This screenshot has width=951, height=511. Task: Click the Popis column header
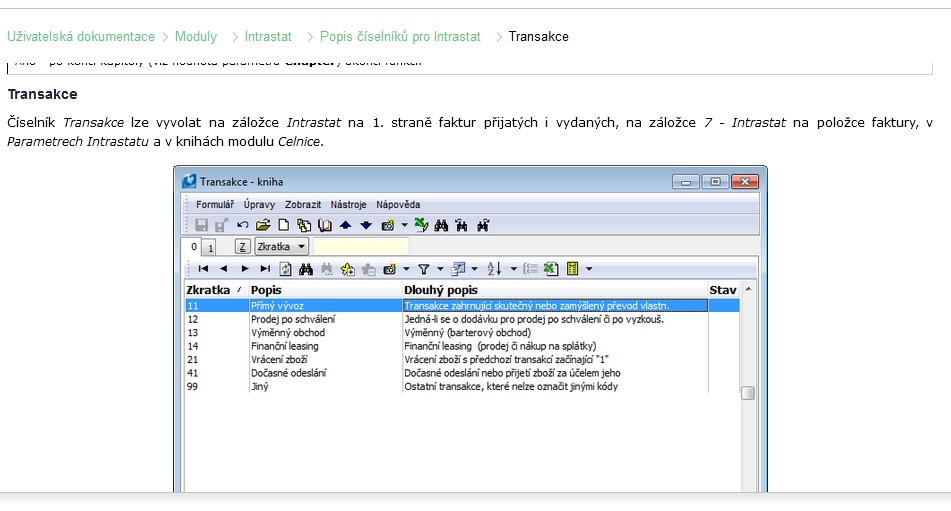click(x=325, y=290)
